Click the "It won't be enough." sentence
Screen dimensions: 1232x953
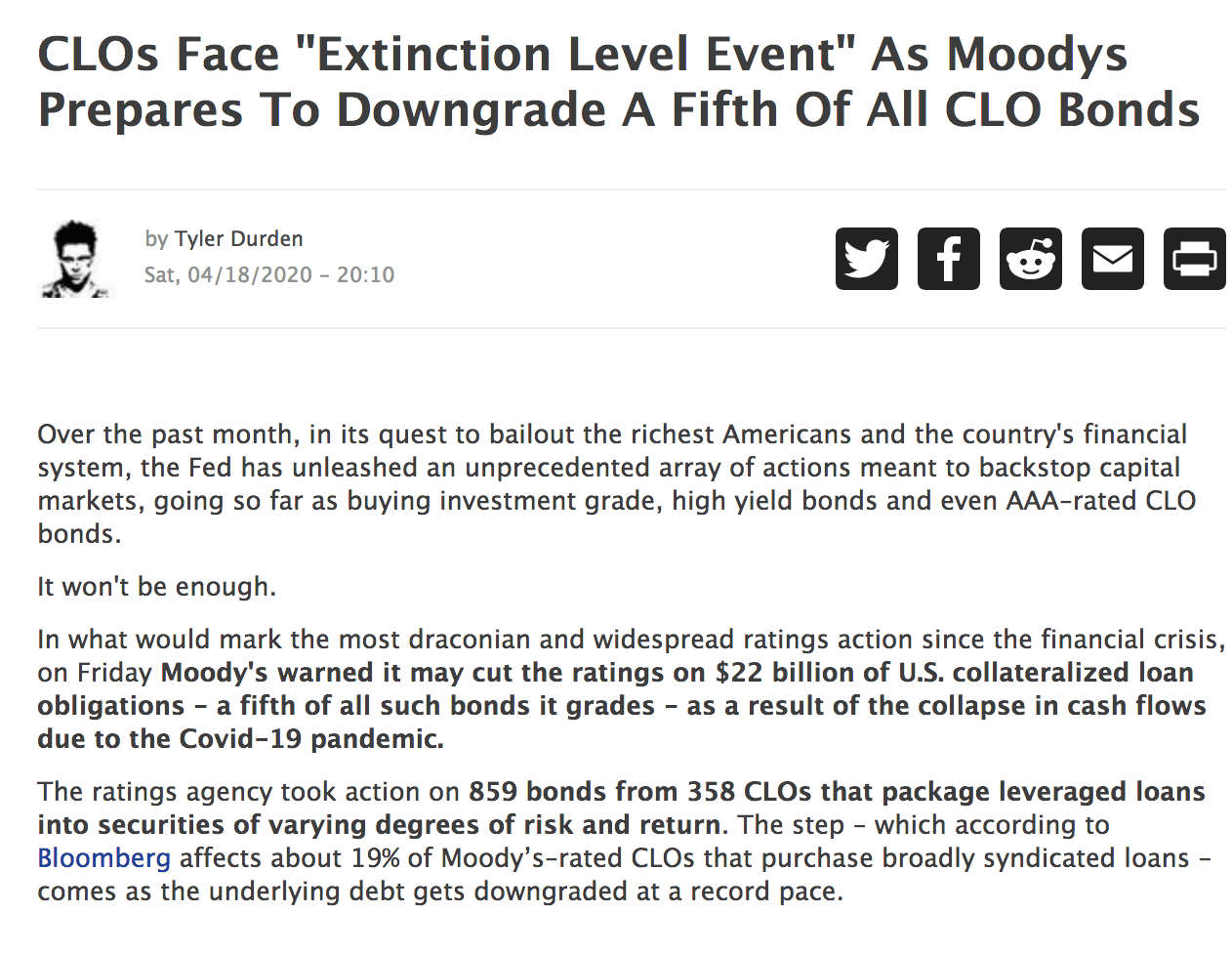tap(156, 587)
